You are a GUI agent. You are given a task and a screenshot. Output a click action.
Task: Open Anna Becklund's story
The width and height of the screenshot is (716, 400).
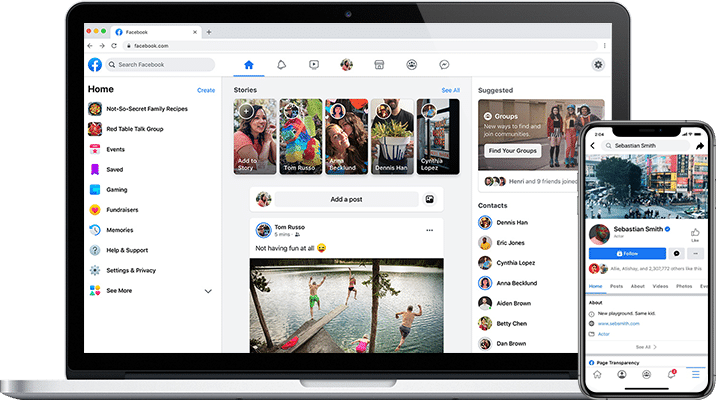click(347, 137)
